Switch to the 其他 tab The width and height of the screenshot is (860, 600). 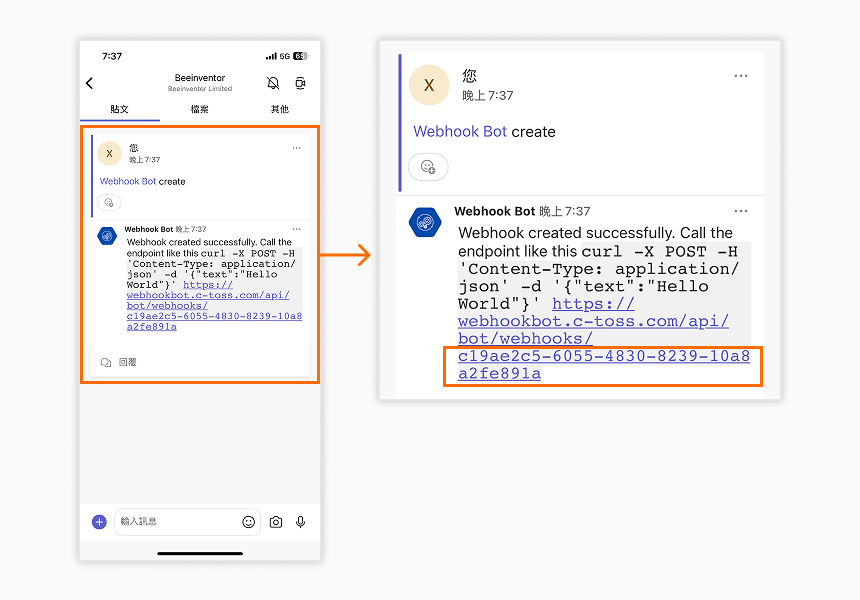pos(280,109)
